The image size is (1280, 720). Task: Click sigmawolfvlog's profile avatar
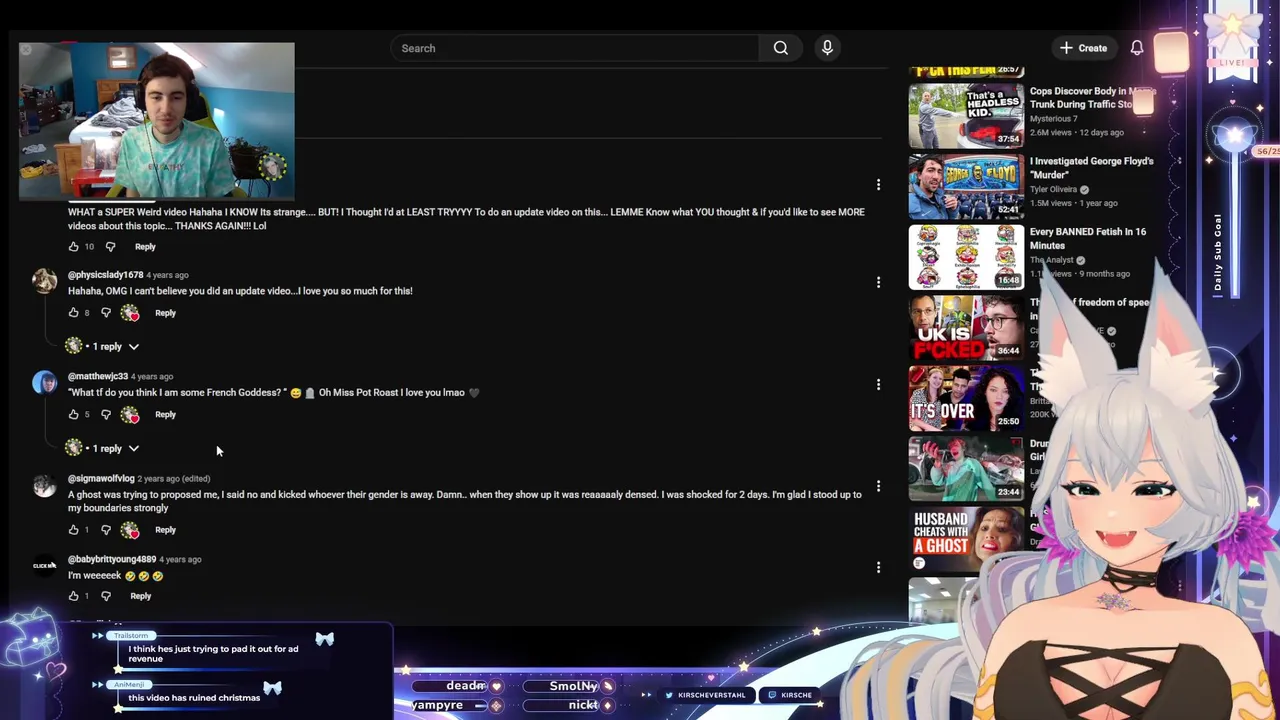tap(44, 485)
